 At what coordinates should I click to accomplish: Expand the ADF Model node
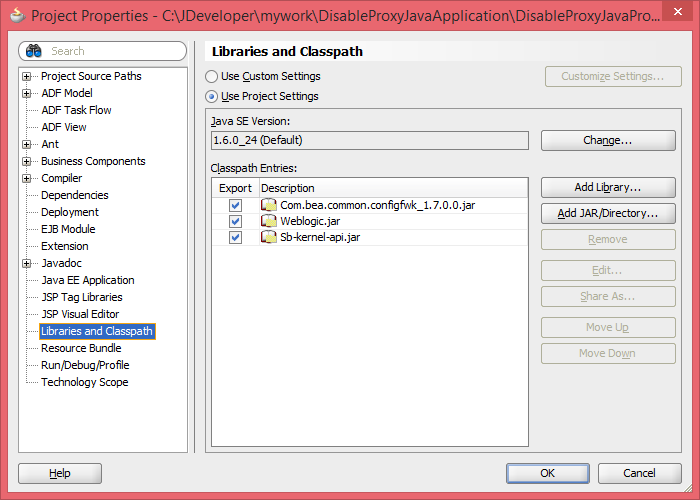tap(27, 93)
